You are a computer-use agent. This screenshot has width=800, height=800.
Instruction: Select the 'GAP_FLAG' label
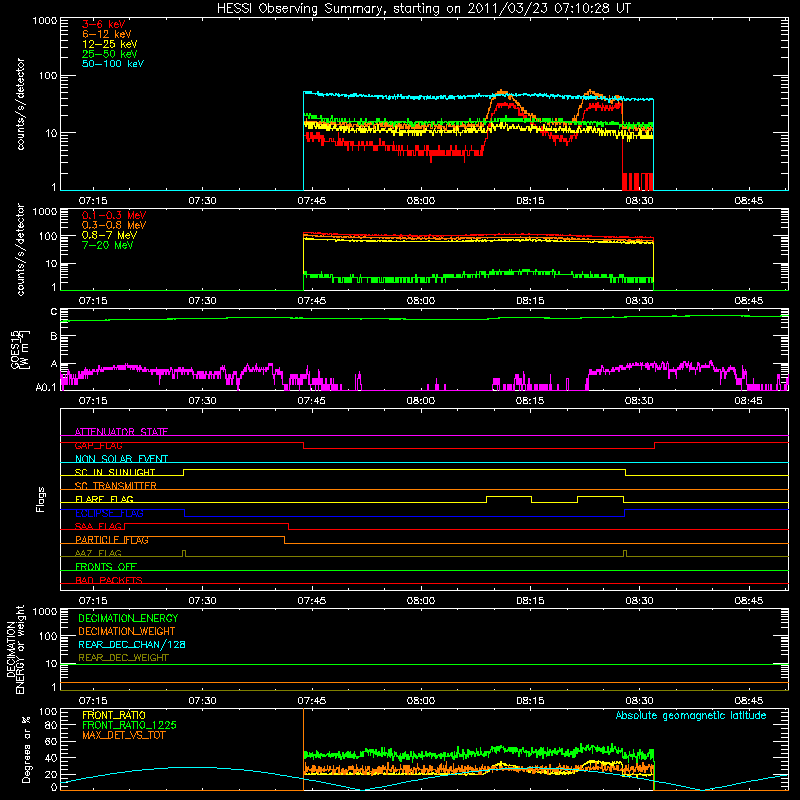[99, 445]
